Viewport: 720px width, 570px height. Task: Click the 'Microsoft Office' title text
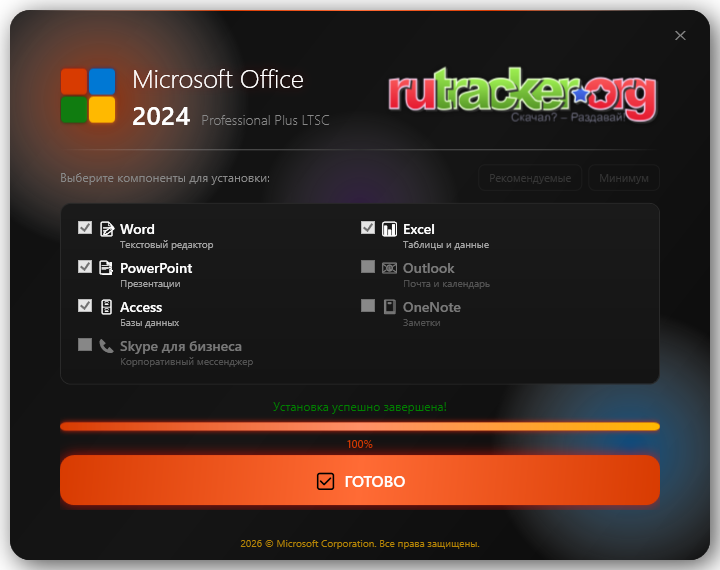coord(218,79)
